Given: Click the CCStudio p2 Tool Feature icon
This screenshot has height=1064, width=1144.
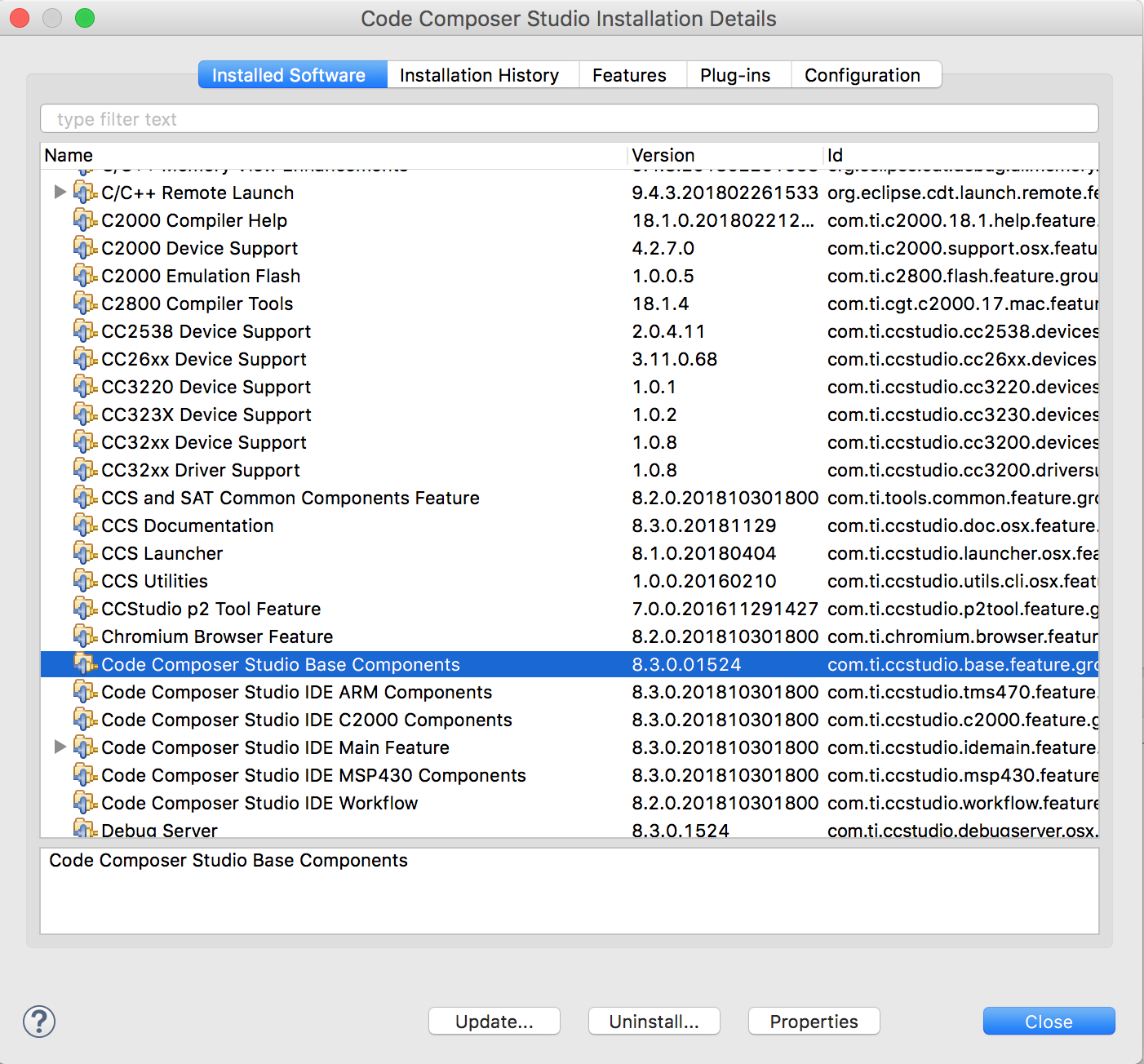Looking at the screenshot, I should [85, 609].
